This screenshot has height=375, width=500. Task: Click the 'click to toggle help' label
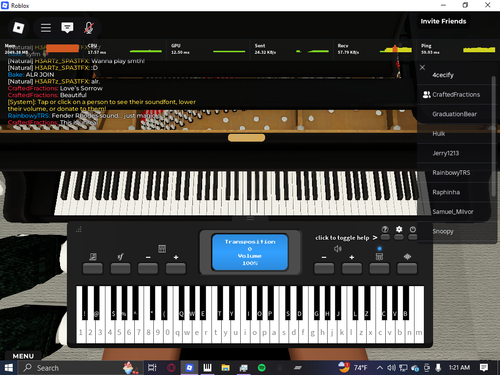[342, 238]
